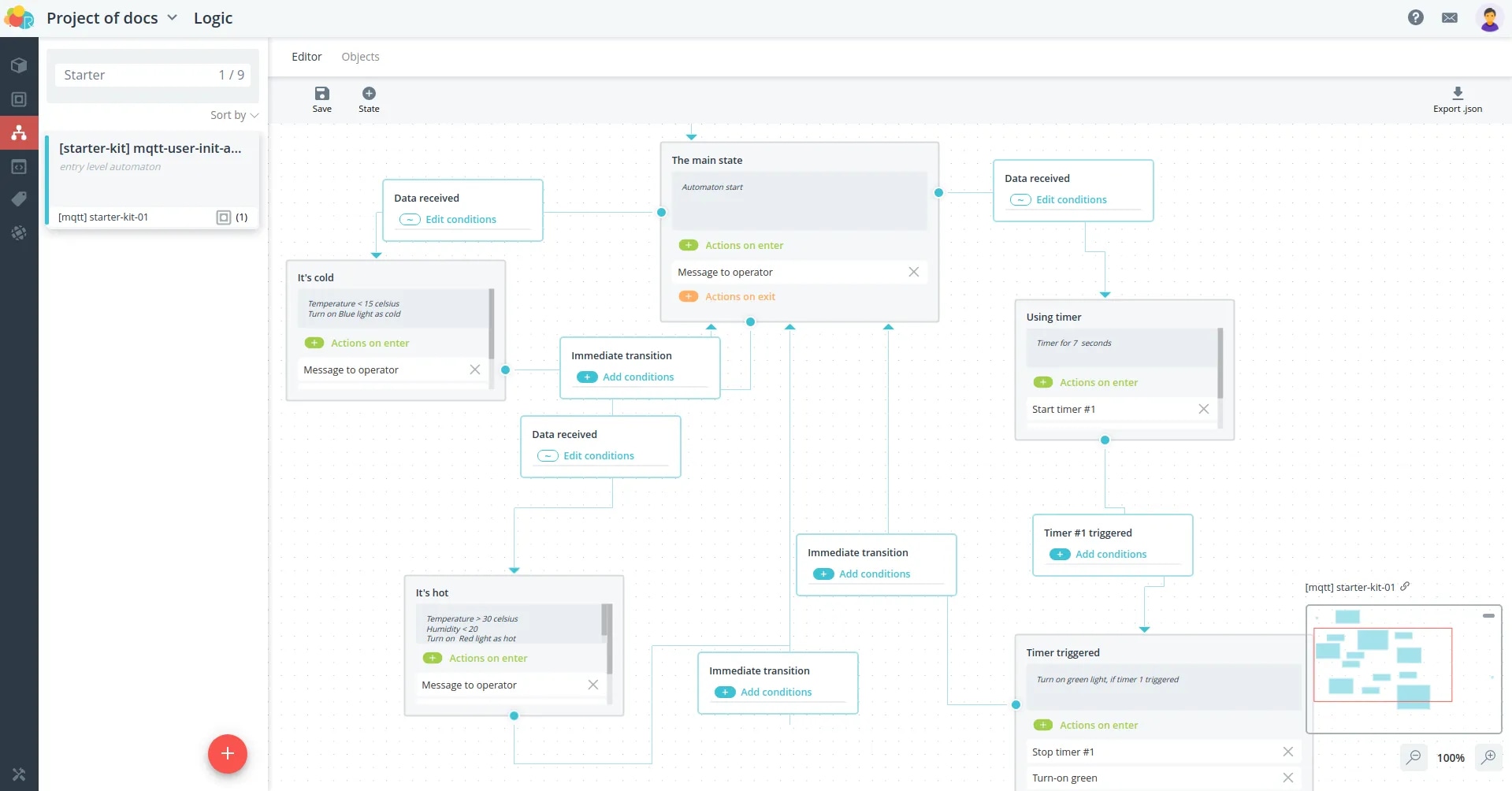This screenshot has height=791, width=1512.
Task: Zoom out with the magnifier minus icon
Action: [x=1414, y=757]
